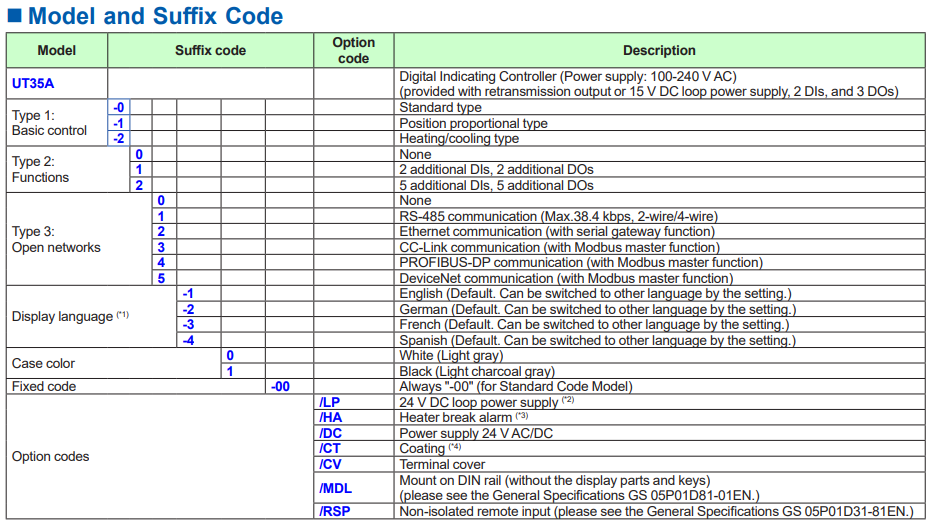939x522 pixels.
Task: Click the 'Fixed code' label
Action: tap(44, 386)
